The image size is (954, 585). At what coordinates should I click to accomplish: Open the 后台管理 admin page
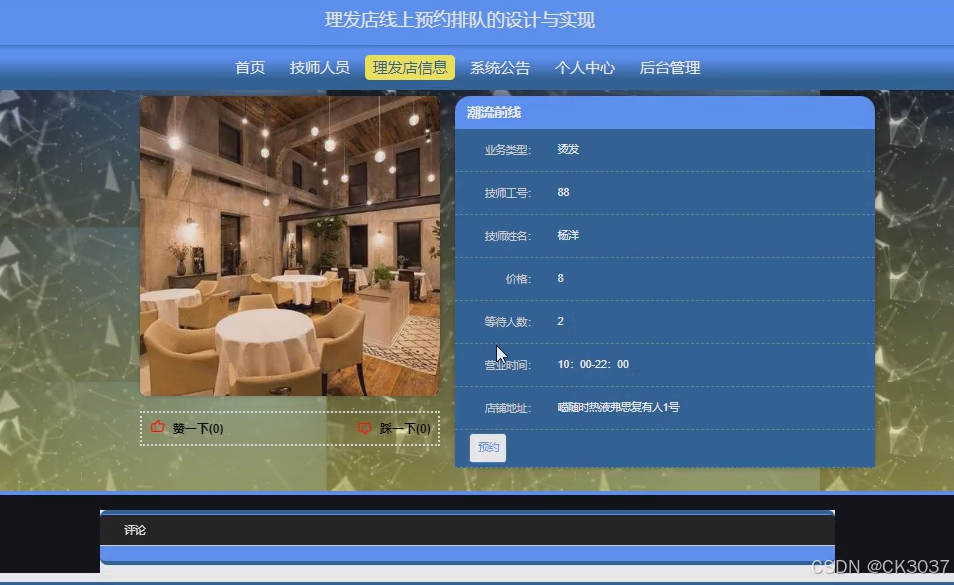point(671,67)
